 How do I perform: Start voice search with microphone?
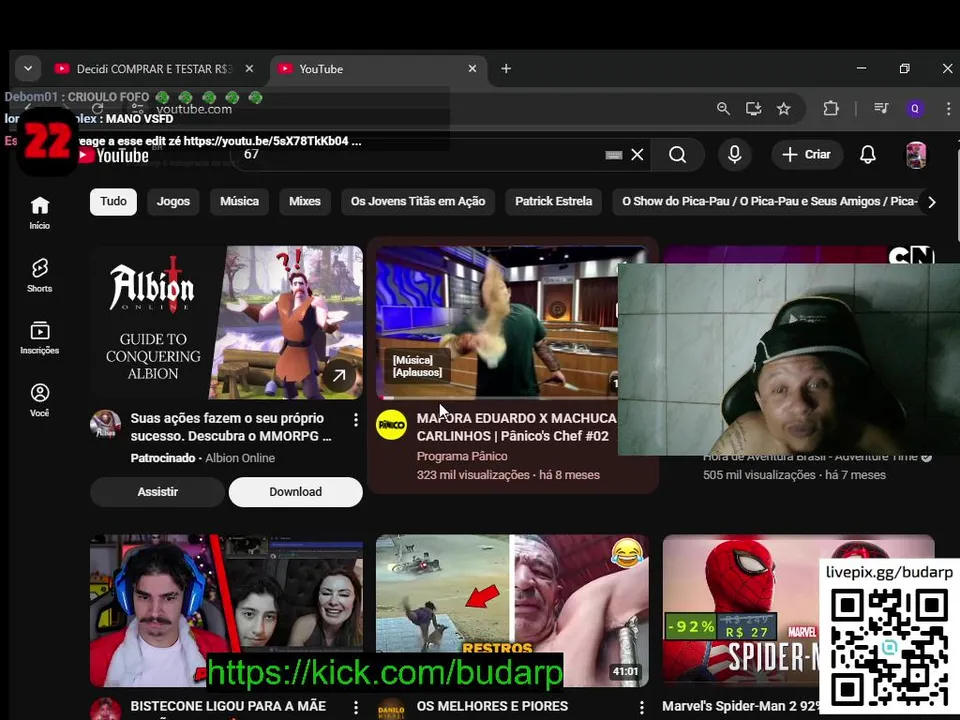point(735,155)
